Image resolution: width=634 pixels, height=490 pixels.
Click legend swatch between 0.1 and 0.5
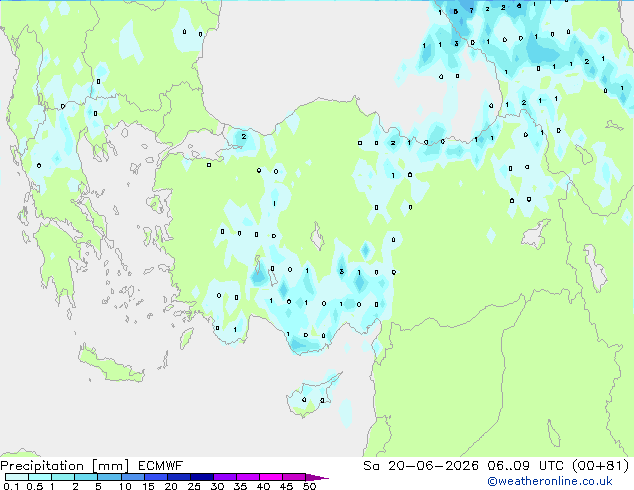click(17, 477)
